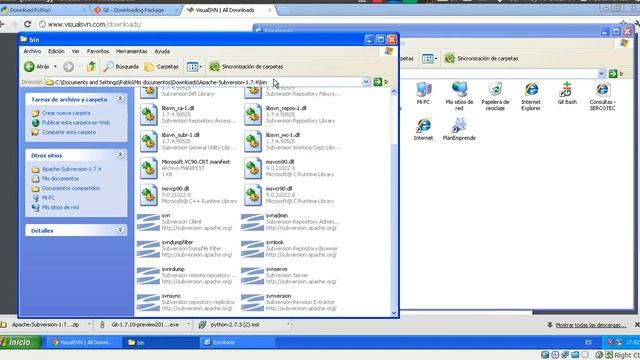The width and height of the screenshot is (640, 360).
Task: Select the svndumpfilter file icon
Action: 148,249
